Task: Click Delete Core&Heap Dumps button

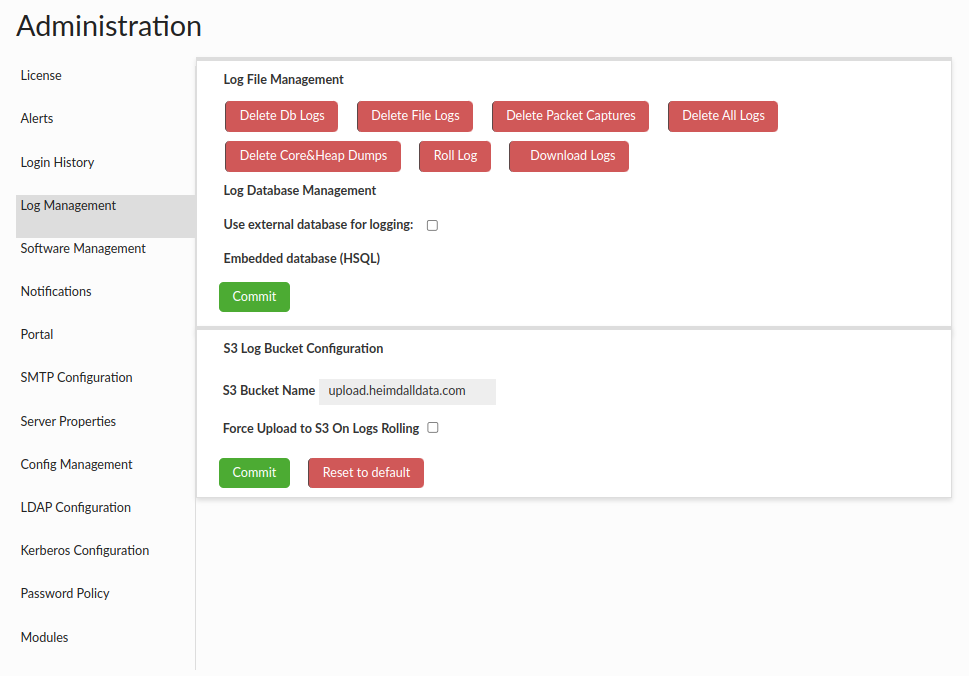Action: pos(313,156)
